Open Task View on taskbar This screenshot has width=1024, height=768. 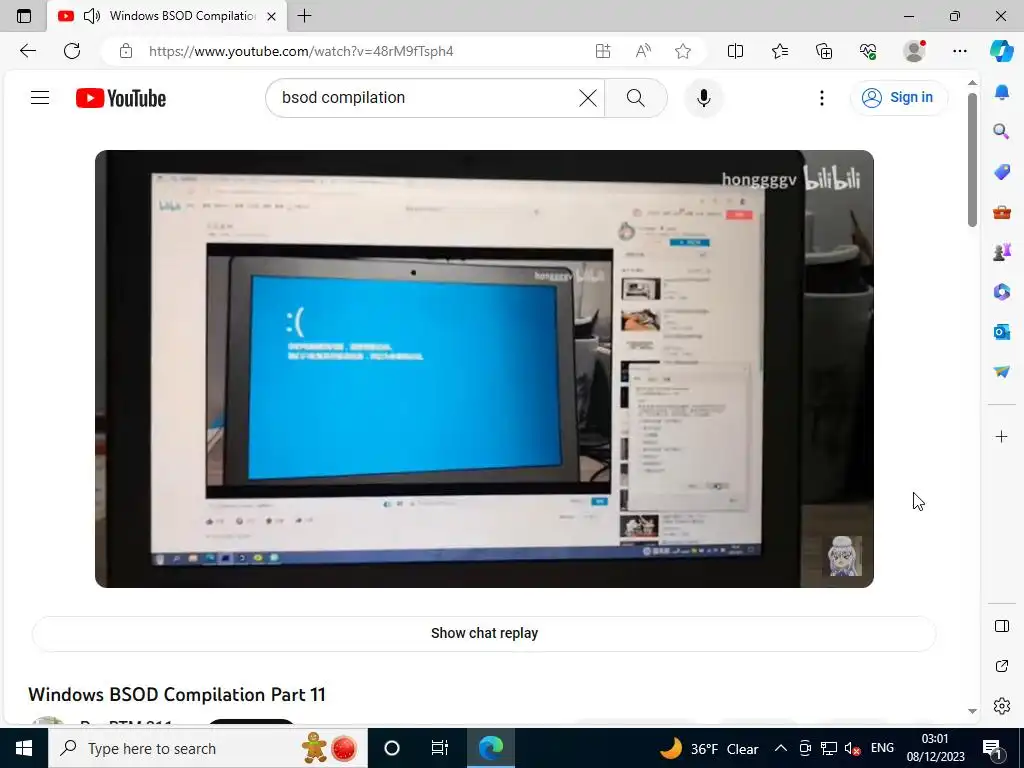(440, 748)
